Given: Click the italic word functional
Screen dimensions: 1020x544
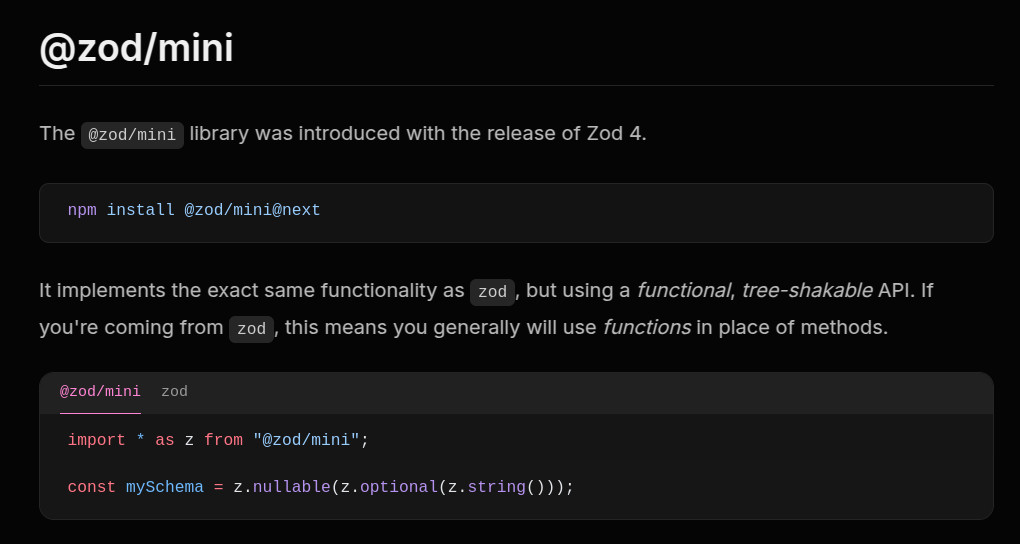Looking at the screenshot, I should pyautogui.click(x=683, y=291).
